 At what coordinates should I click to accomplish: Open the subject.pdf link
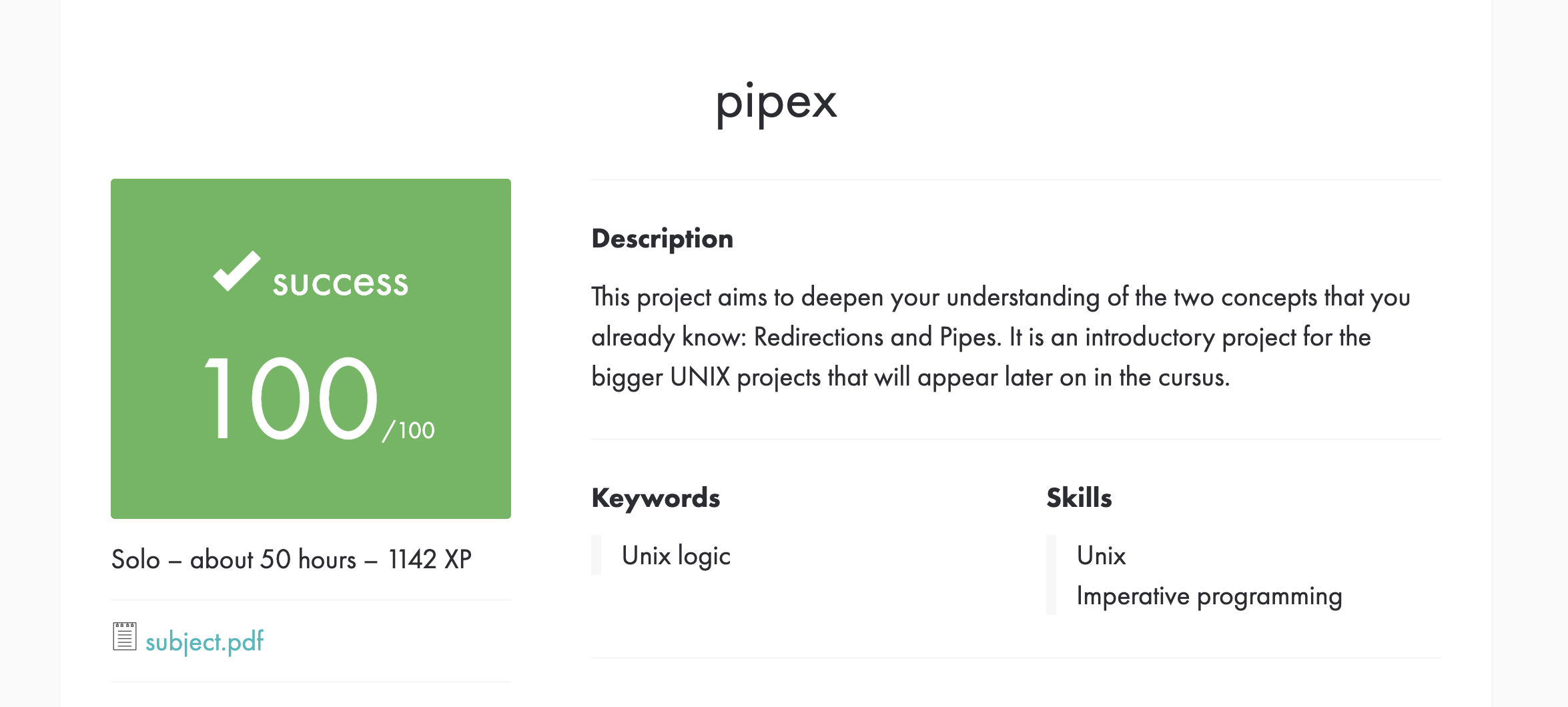click(x=204, y=640)
